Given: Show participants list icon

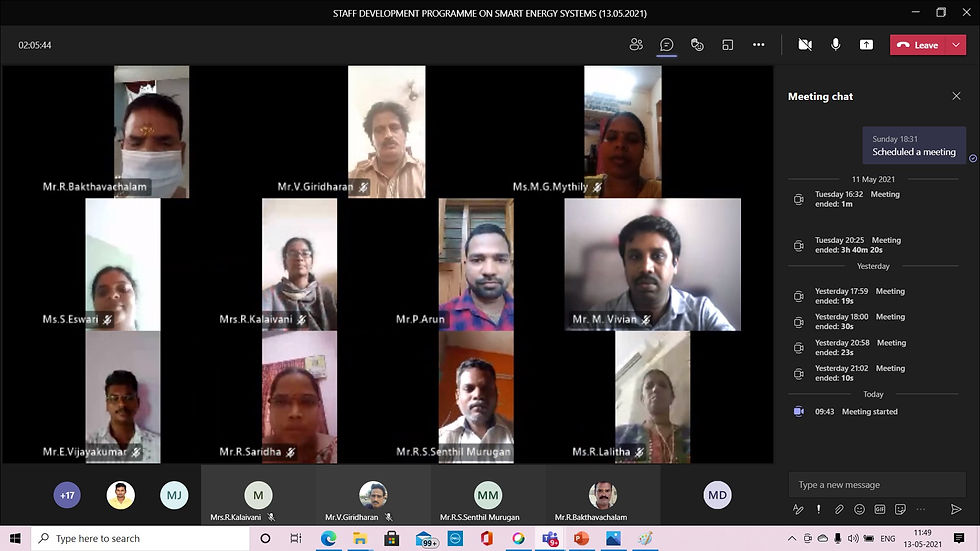Looking at the screenshot, I should coord(636,44).
